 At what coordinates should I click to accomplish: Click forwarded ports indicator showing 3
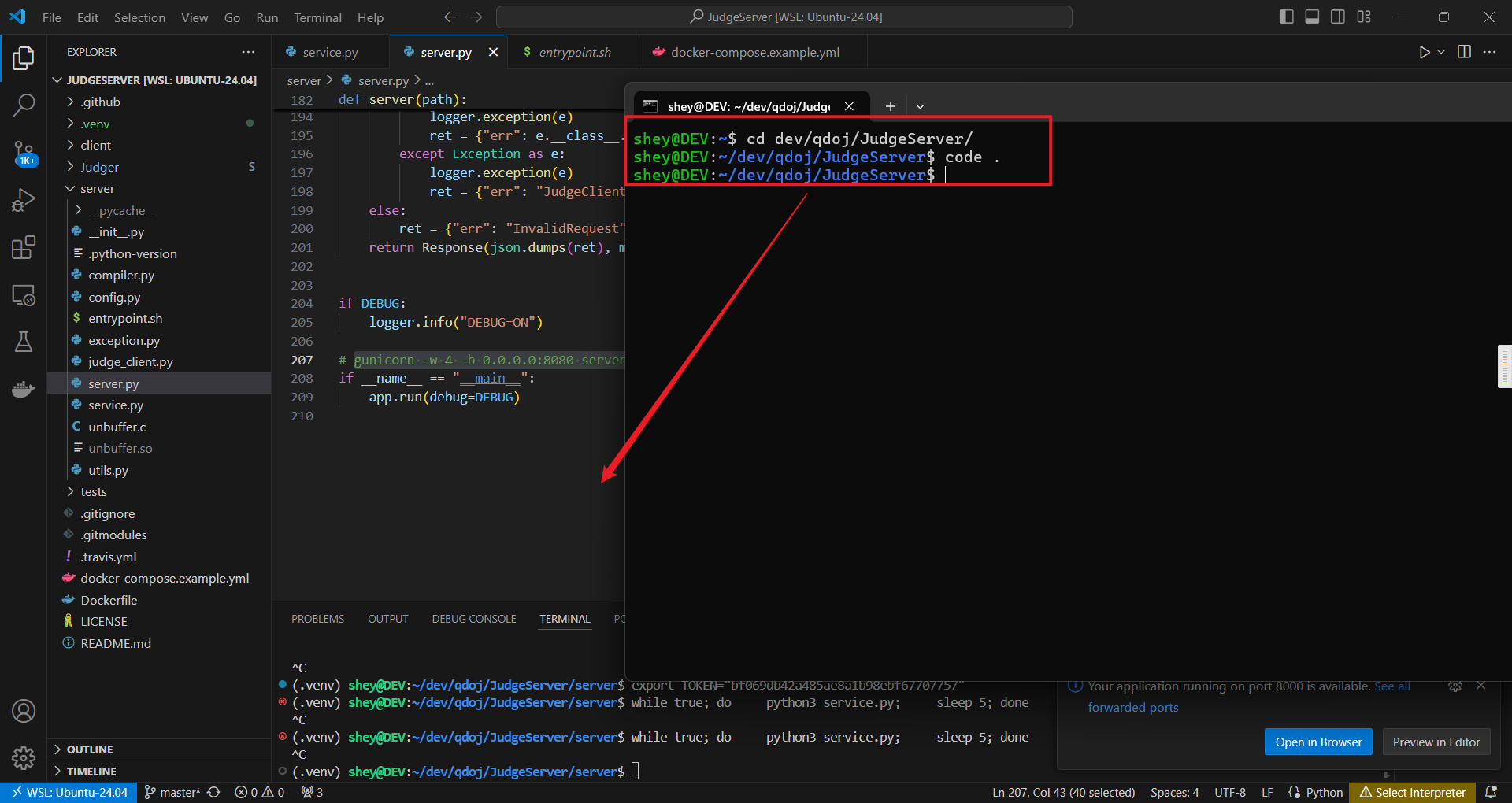312,793
